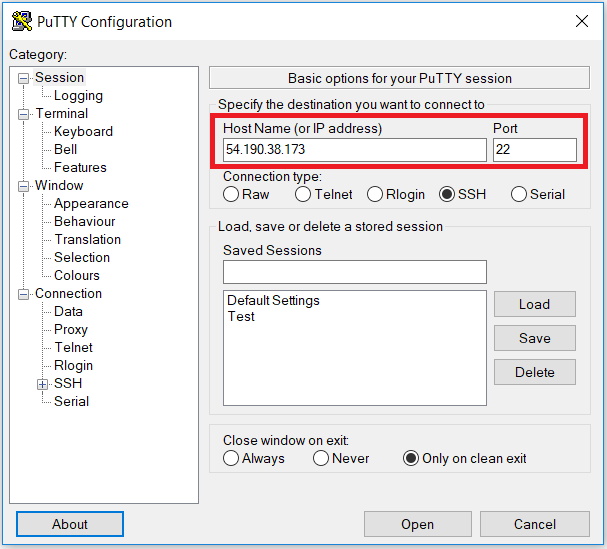Set close window on exit to Never
The image size is (607, 549).
point(321,458)
